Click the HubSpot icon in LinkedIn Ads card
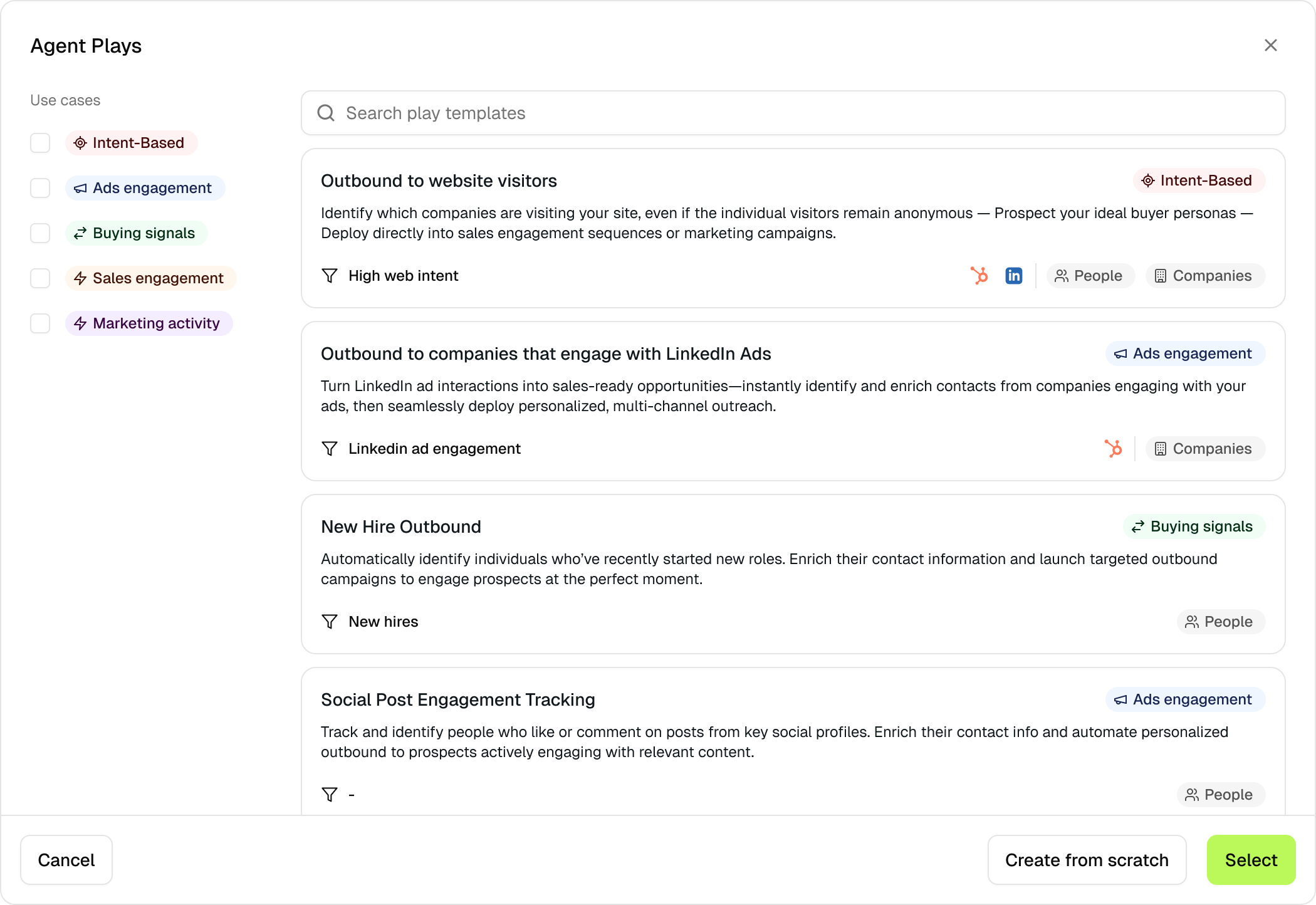 [x=1113, y=449]
